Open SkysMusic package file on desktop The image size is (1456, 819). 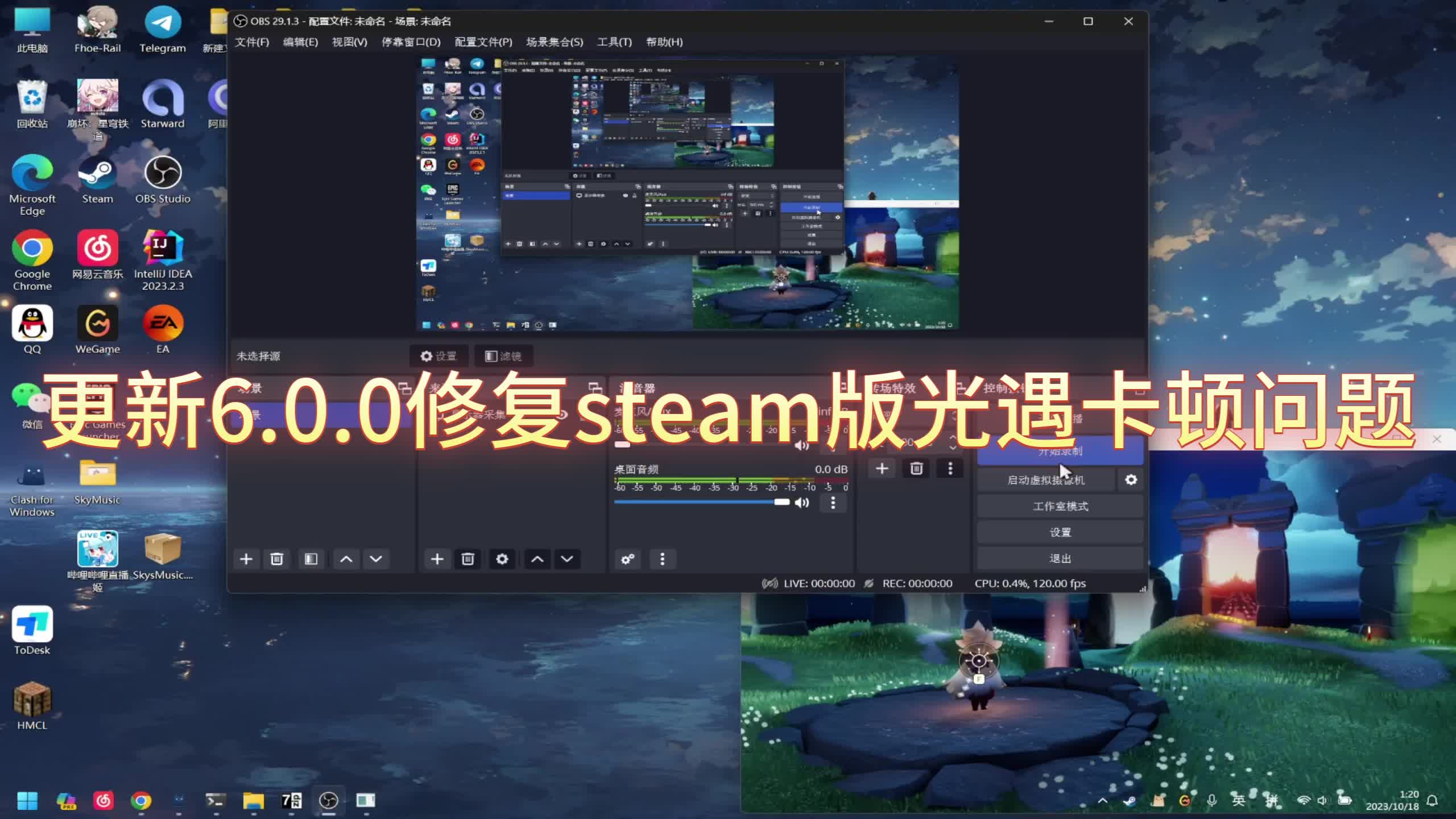pos(163,556)
